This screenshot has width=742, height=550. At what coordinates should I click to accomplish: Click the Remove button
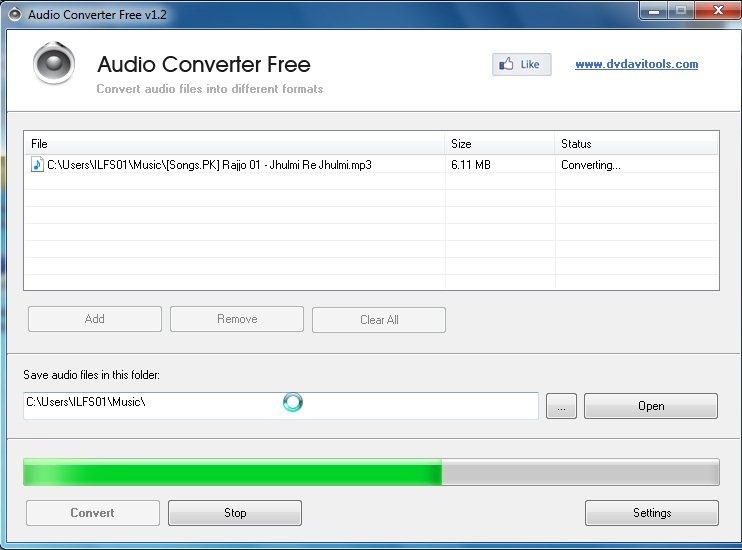[237, 319]
